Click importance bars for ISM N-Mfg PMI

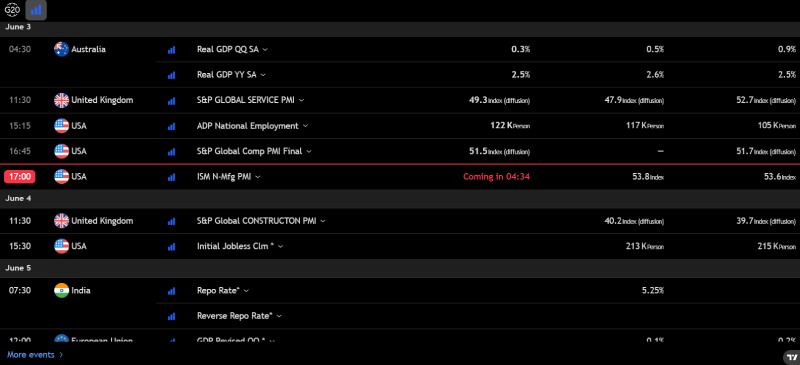171,178
